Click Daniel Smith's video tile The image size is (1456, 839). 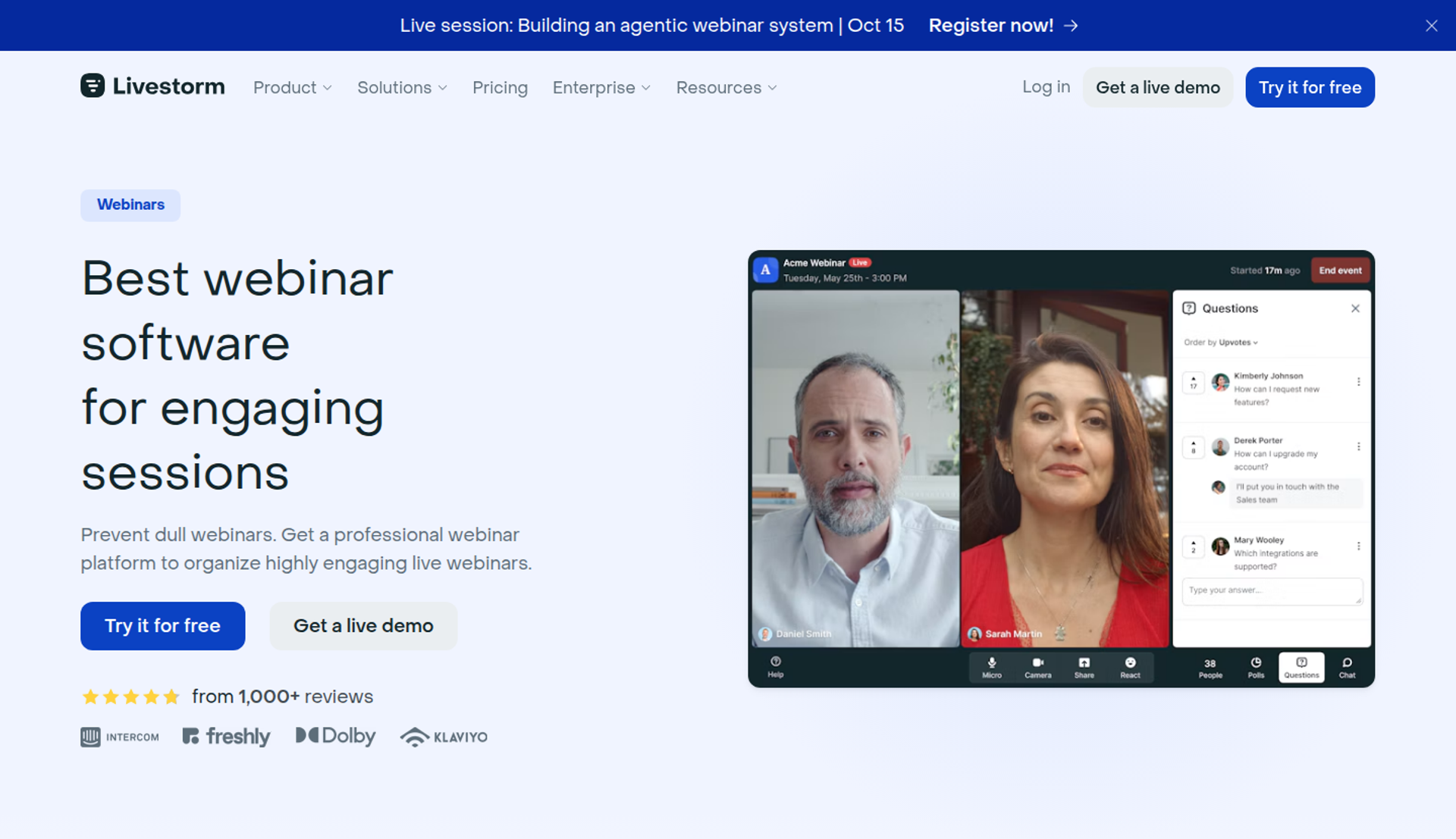tap(855, 468)
